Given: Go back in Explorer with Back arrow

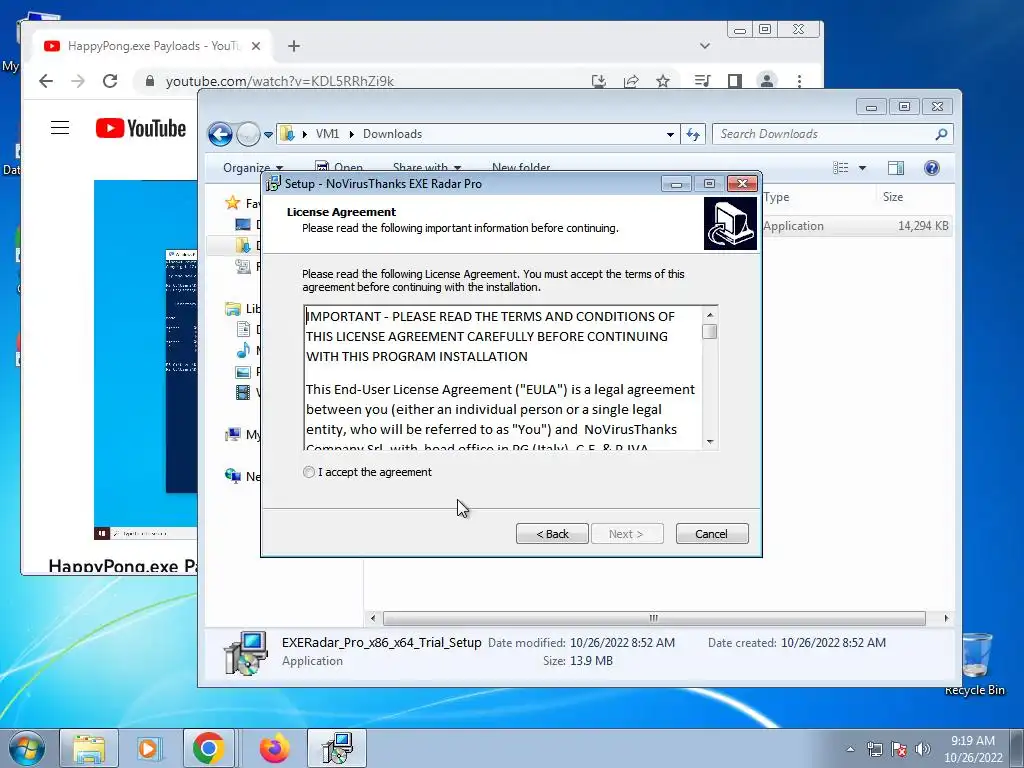Looking at the screenshot, I should pos(220,135).
